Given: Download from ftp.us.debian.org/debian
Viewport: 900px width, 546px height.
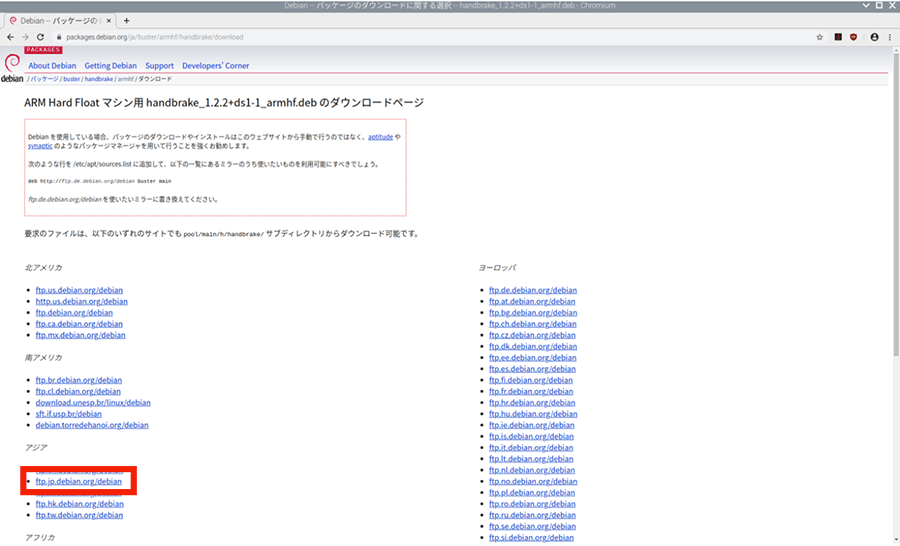Looking at the screenshot, I should (x=79, y=290).
